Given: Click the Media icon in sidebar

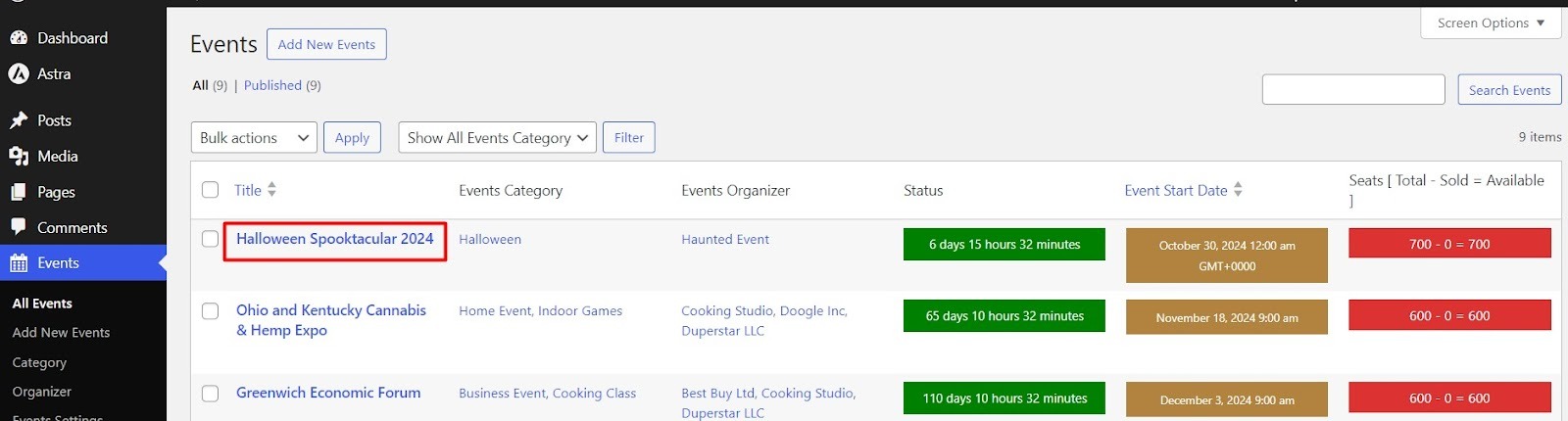Looking at the screenshot, I should (19, 157).
